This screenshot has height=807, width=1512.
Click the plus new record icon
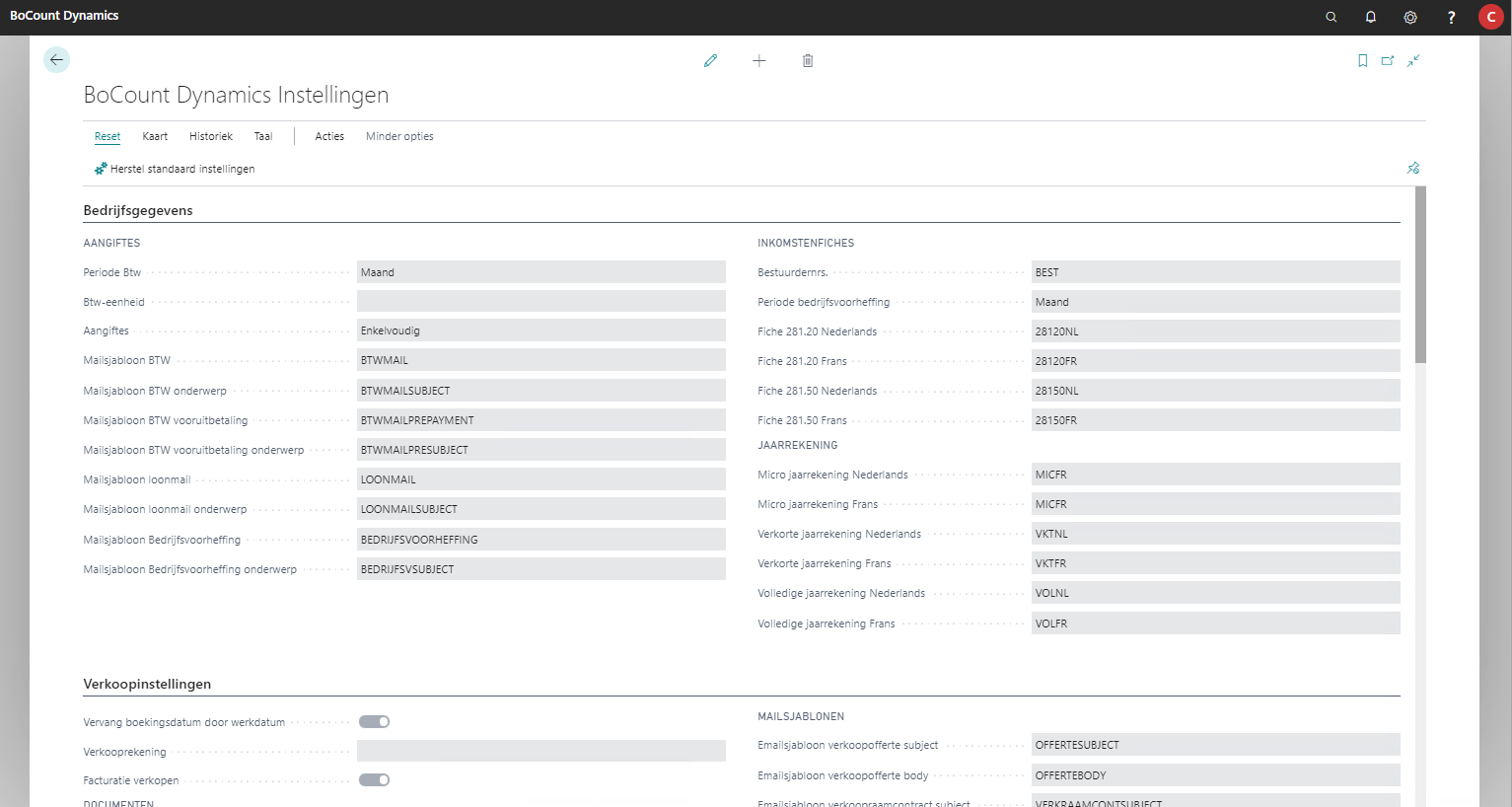(x=759, y=61)
